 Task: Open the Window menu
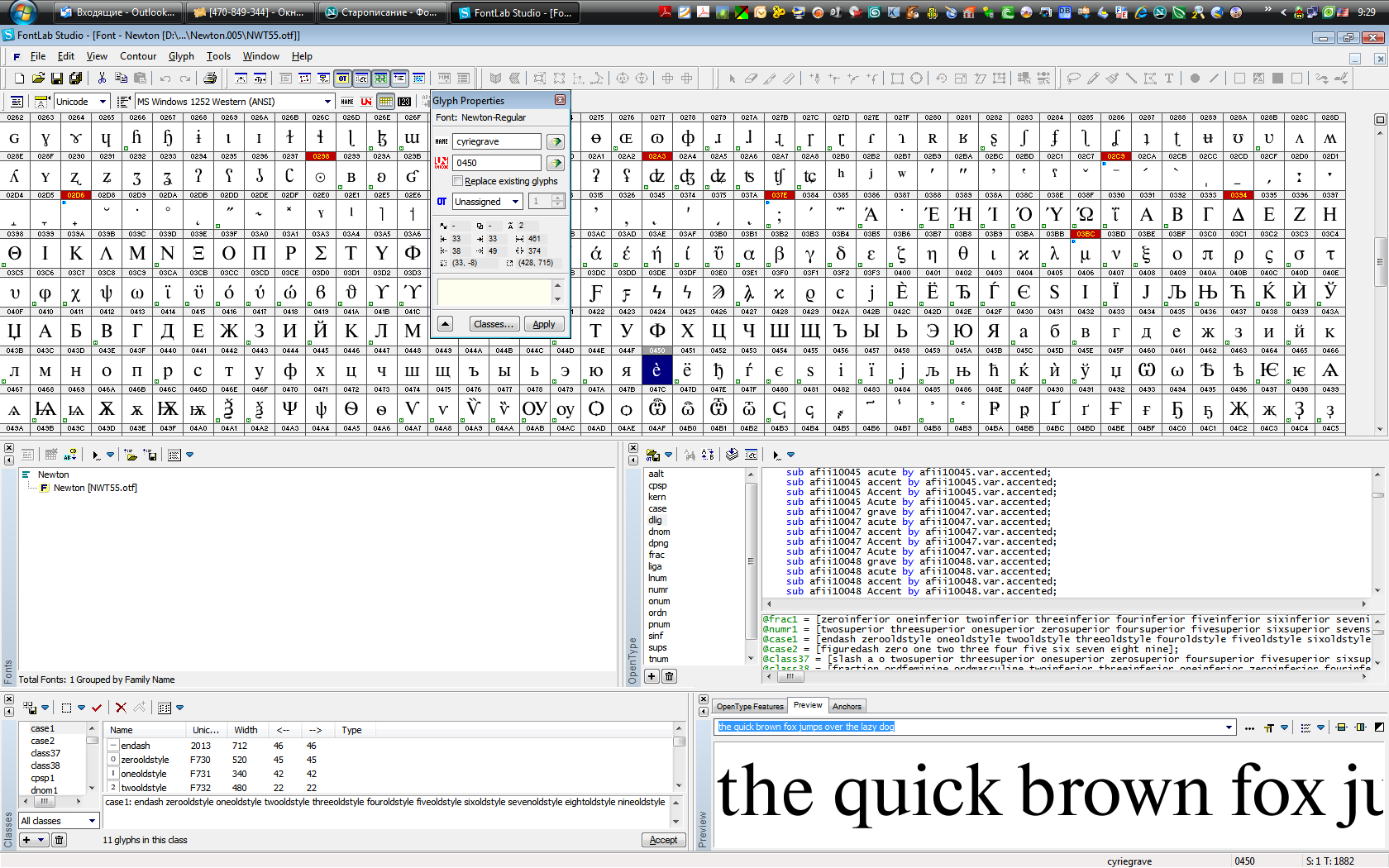pyautogui.click(x=261, y=56)
